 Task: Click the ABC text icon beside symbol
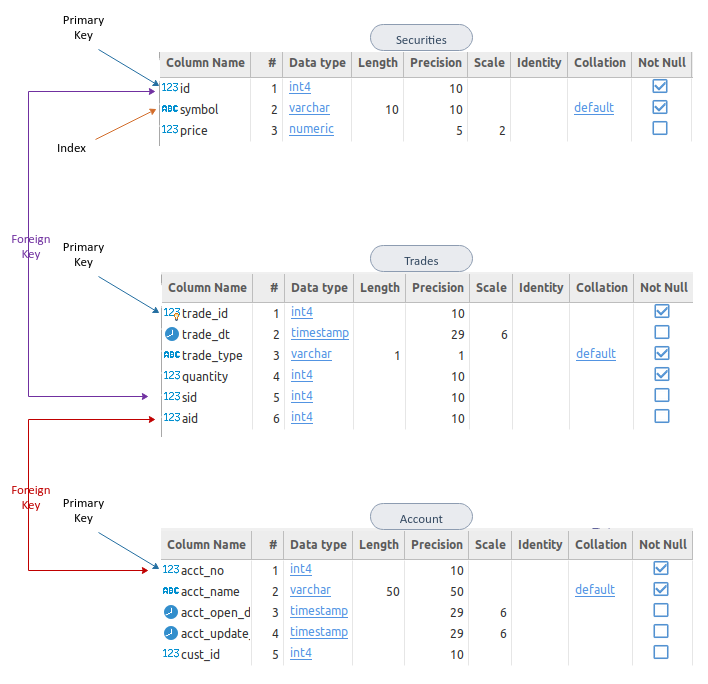tap(169, 109)
